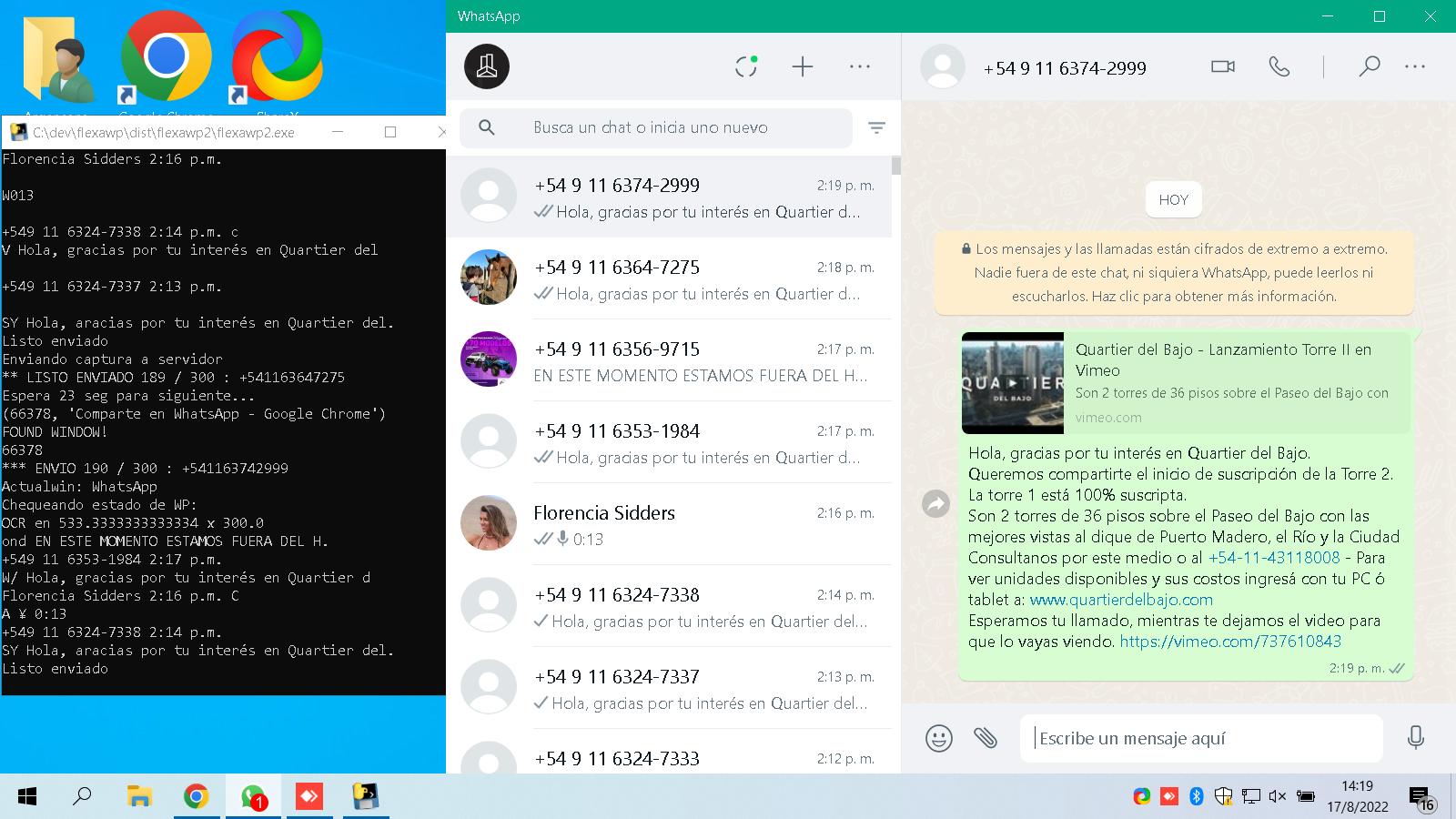Click the network tray icon
The height and width of the screenshot is (819, 1456).
(1251, 797)
